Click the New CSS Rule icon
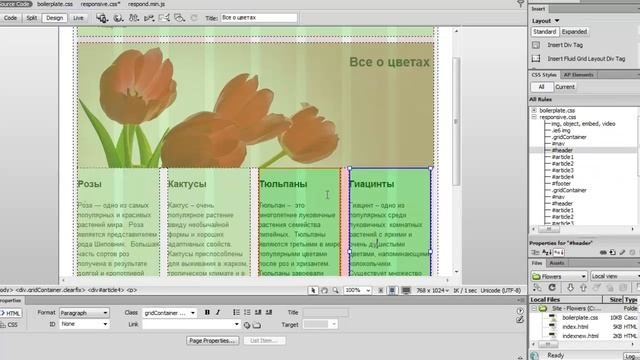Viewport: 640px width, 360px height. 612,253
